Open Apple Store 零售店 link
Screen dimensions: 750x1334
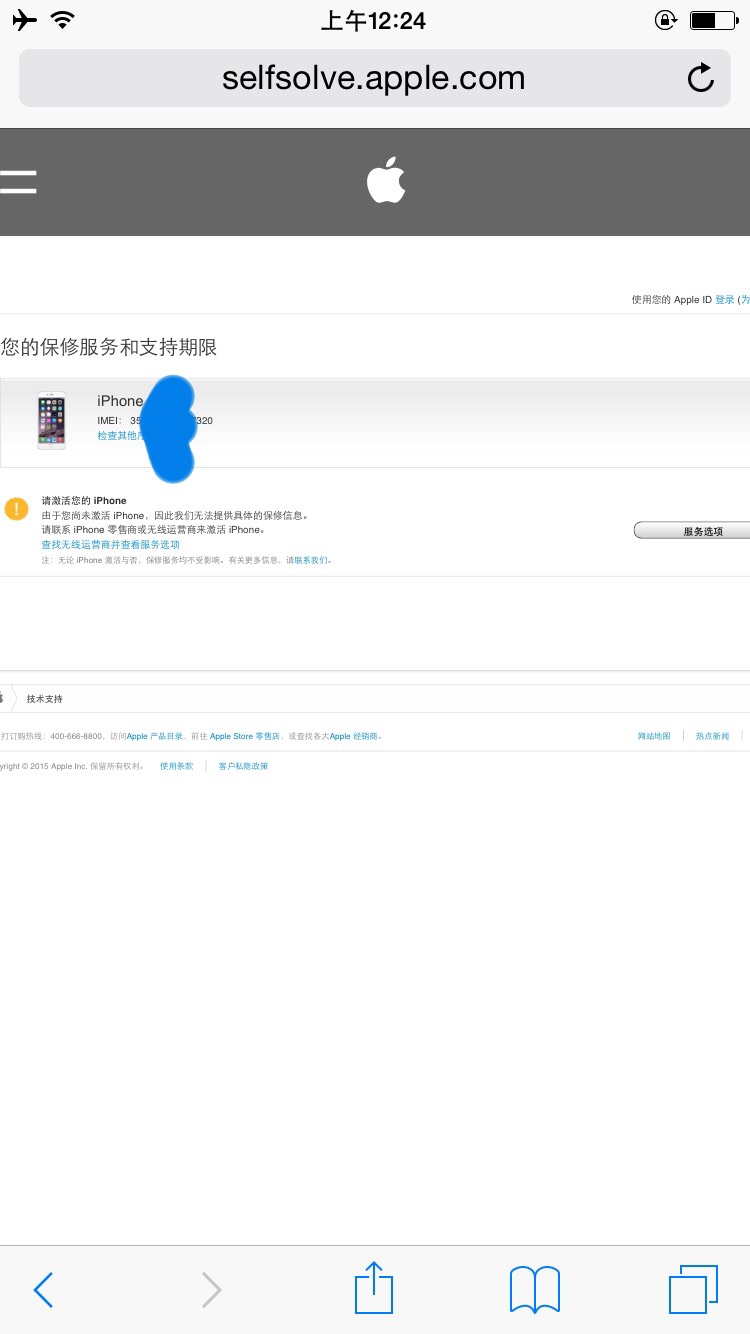tap(245, 736)
